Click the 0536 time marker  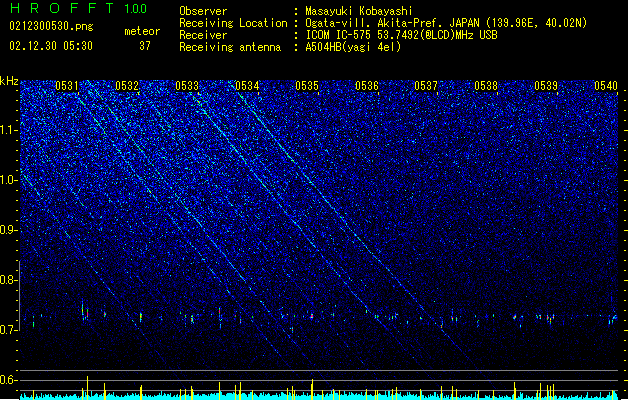(367, 86)
